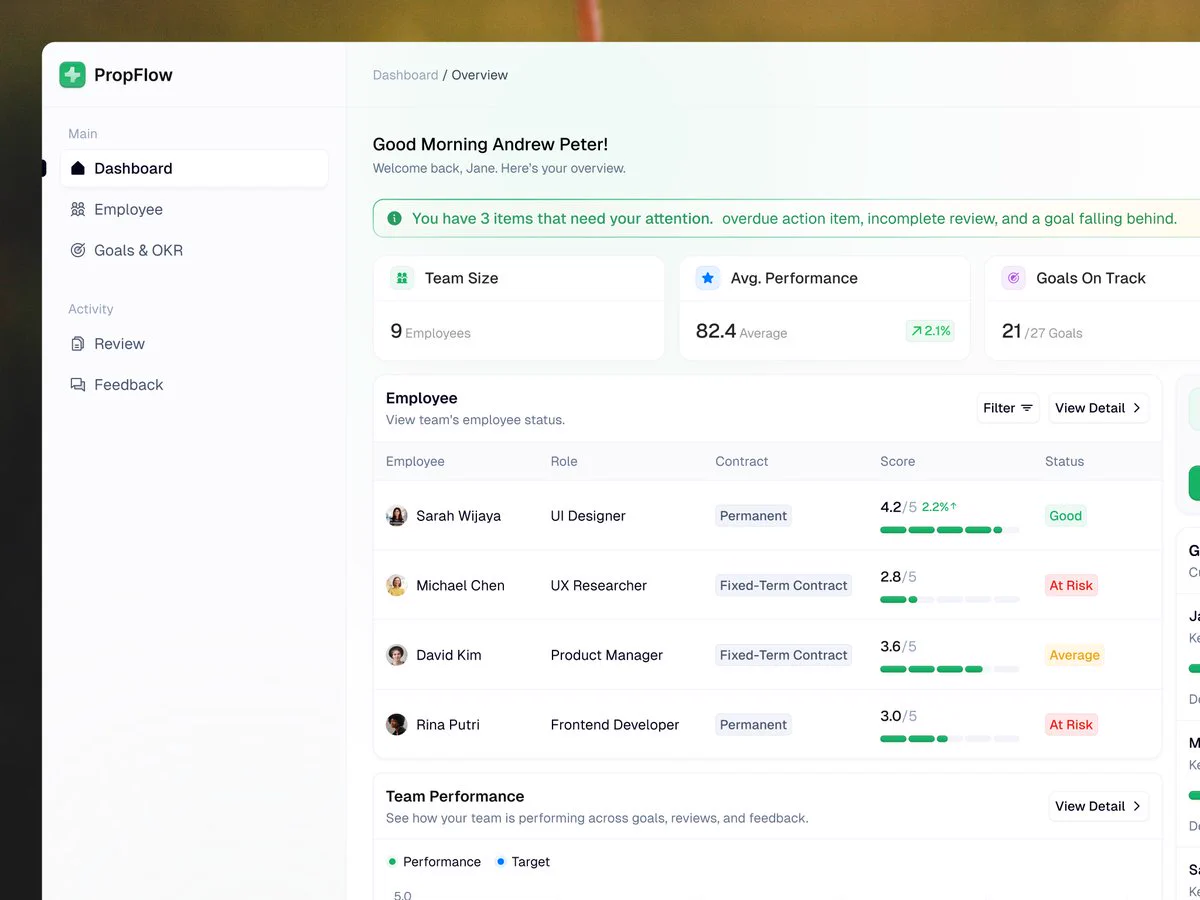Click David Kim's Average status badge
The width and height of the screenshot is (1200, 900).
(1074, 655)
